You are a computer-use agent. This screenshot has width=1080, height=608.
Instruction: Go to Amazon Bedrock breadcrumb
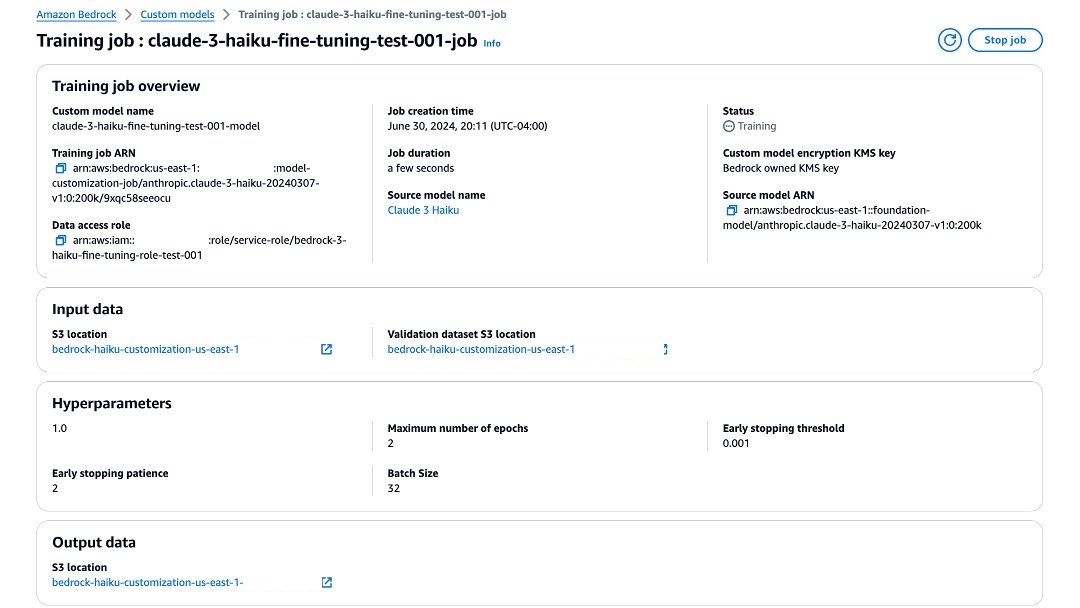[76, 15]
